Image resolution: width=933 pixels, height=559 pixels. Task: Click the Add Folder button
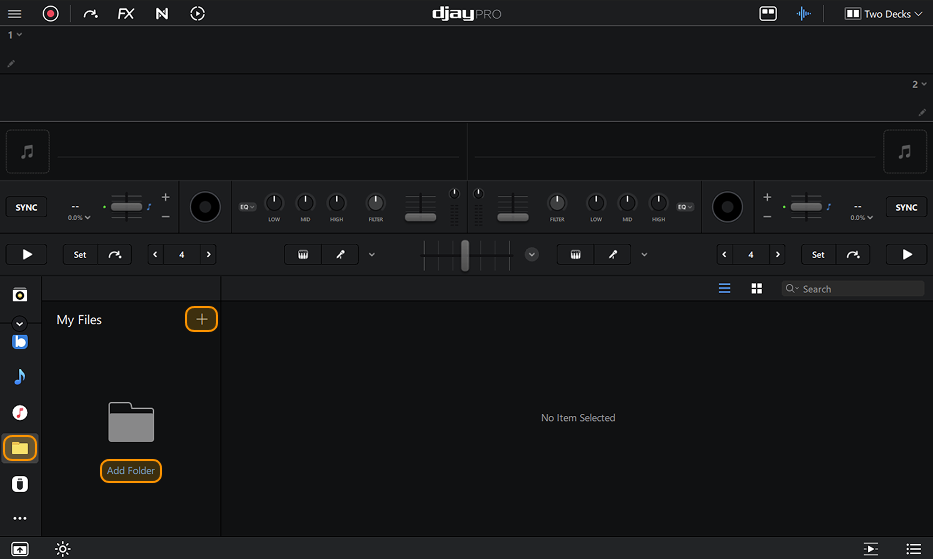[131, 471]
